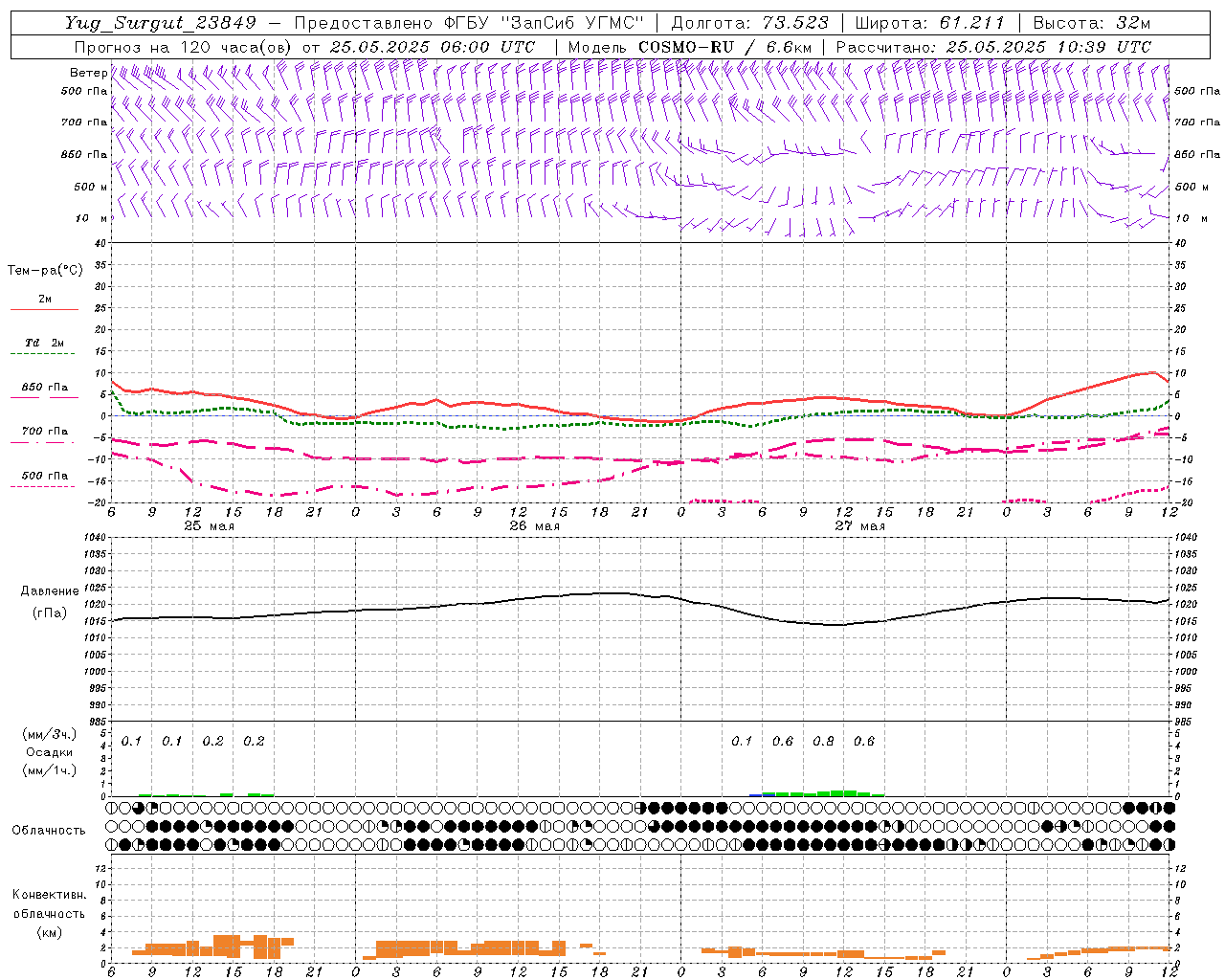Select the Высота: 32м text
The width and height of the screenshot is (1225, 980).
1091,23
